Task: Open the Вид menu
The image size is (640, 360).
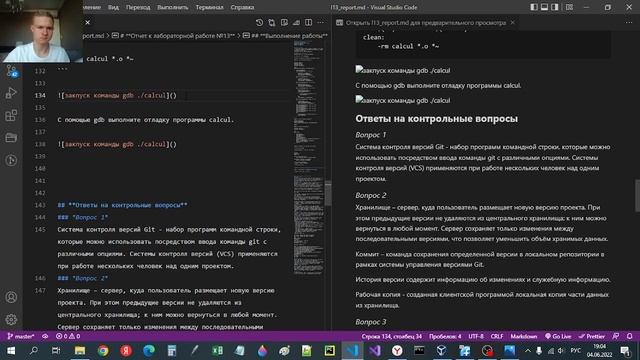Action: coord(113,7)
